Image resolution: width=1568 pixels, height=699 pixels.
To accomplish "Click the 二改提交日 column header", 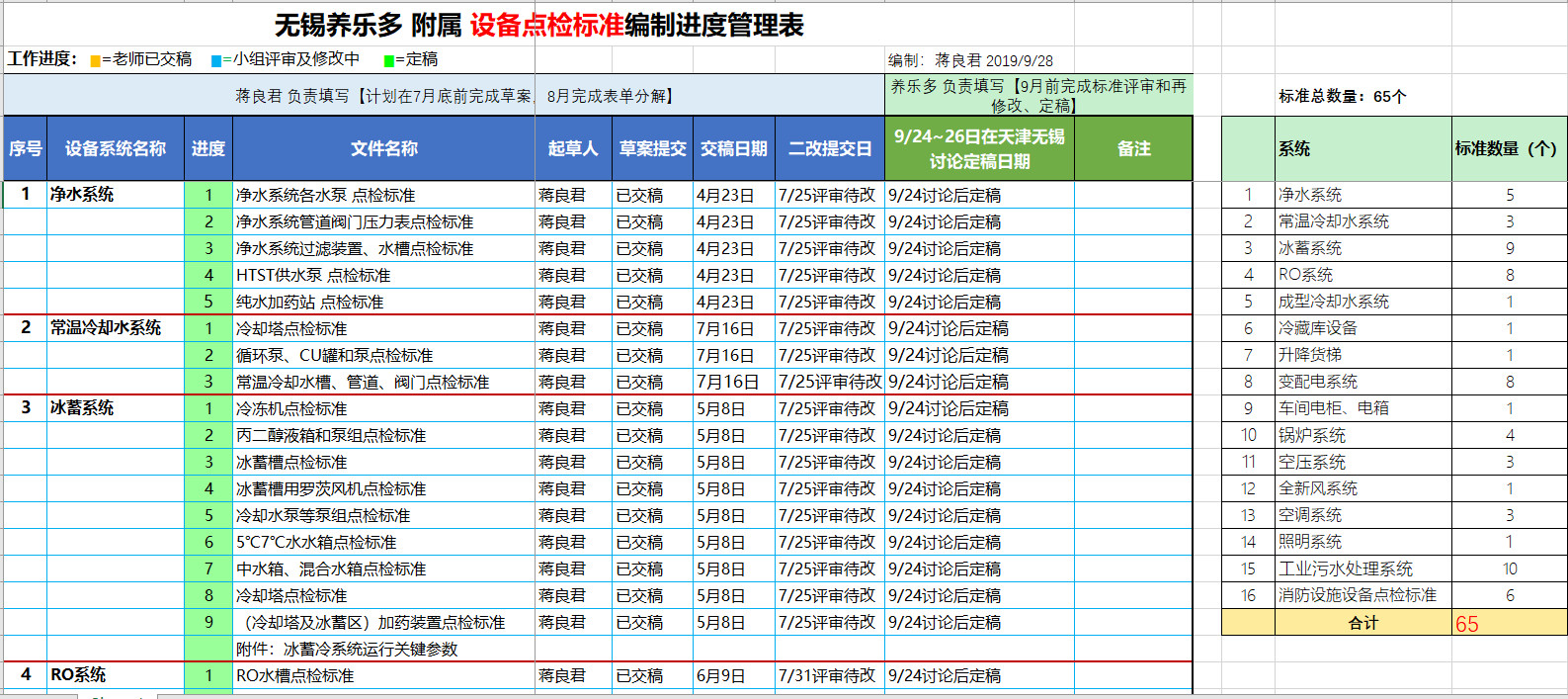I will (830, 148).
